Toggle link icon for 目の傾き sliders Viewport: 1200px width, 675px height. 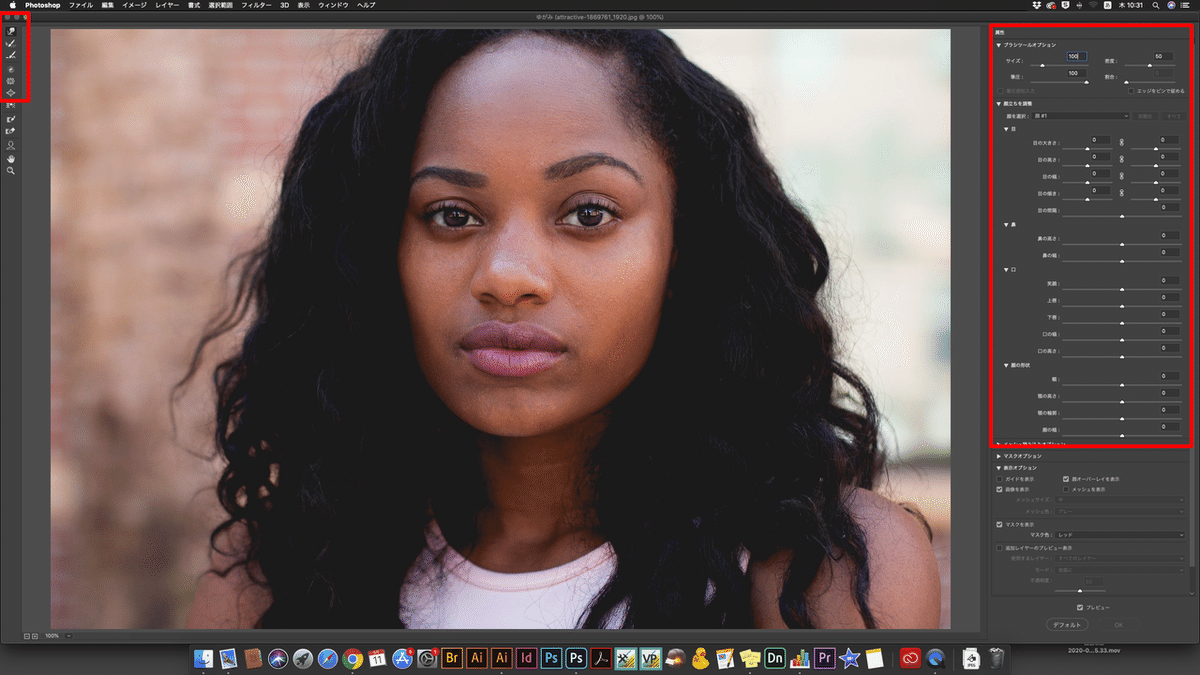(x=1121, y=191)
